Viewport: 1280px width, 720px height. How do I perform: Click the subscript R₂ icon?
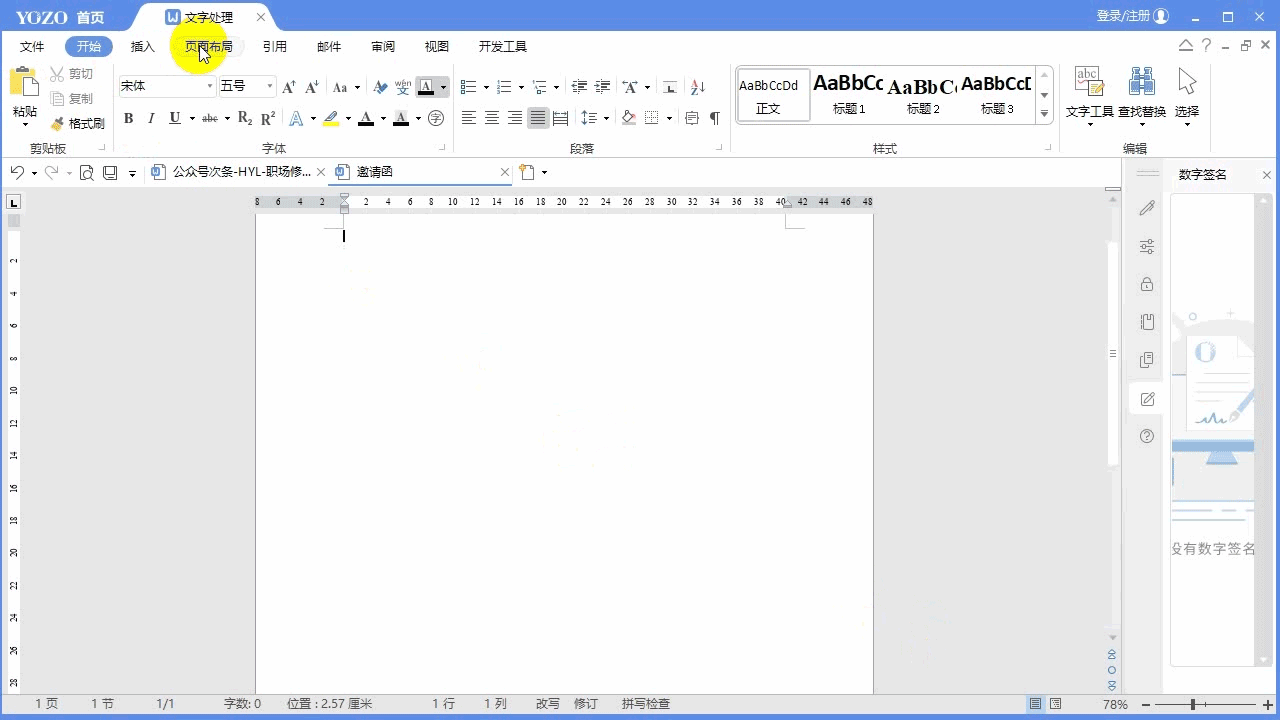click(245, 118)
